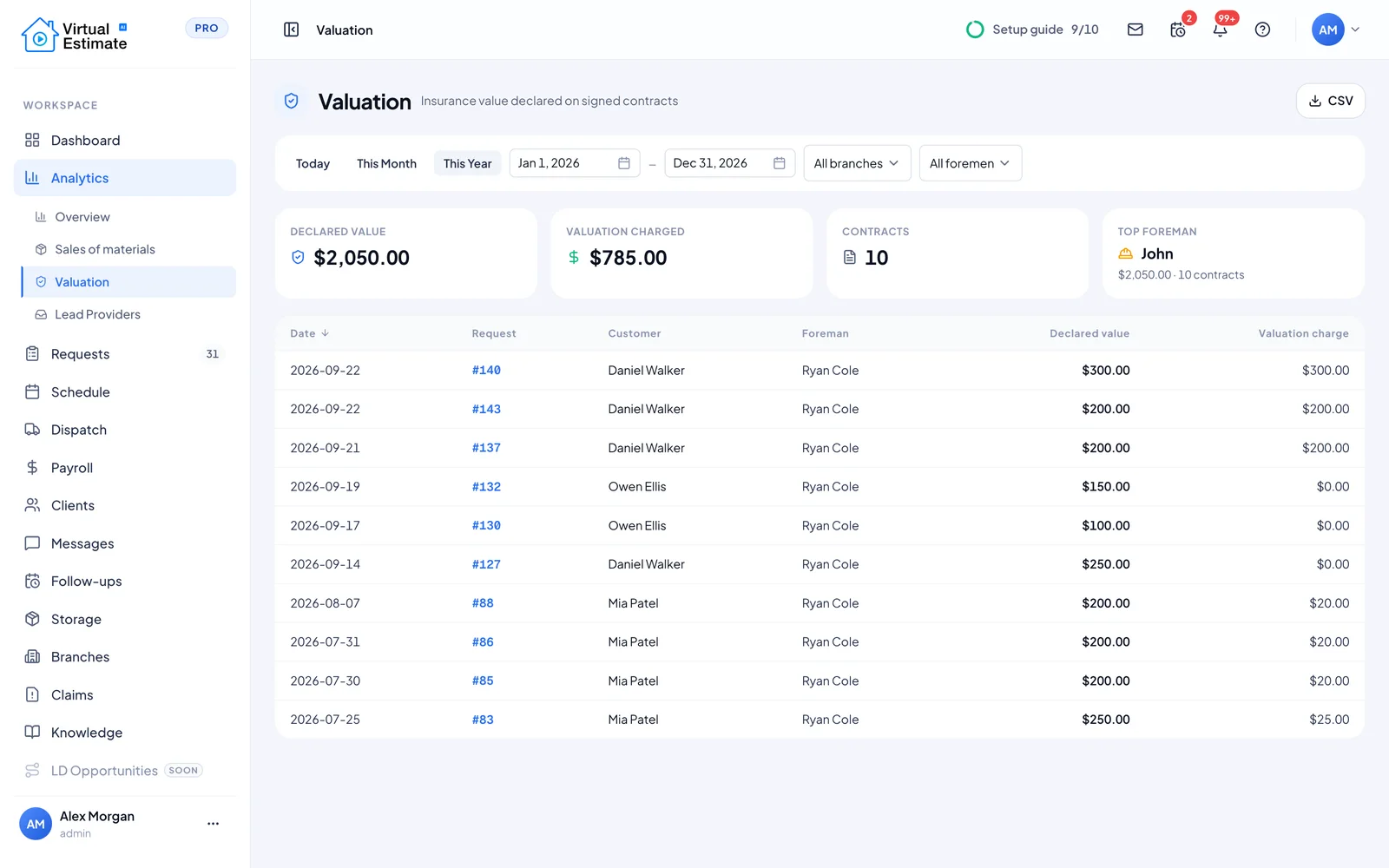The height and width of the screenshot is (868, 1389).
Task: Select the Today filter
Action: (313, 163)
